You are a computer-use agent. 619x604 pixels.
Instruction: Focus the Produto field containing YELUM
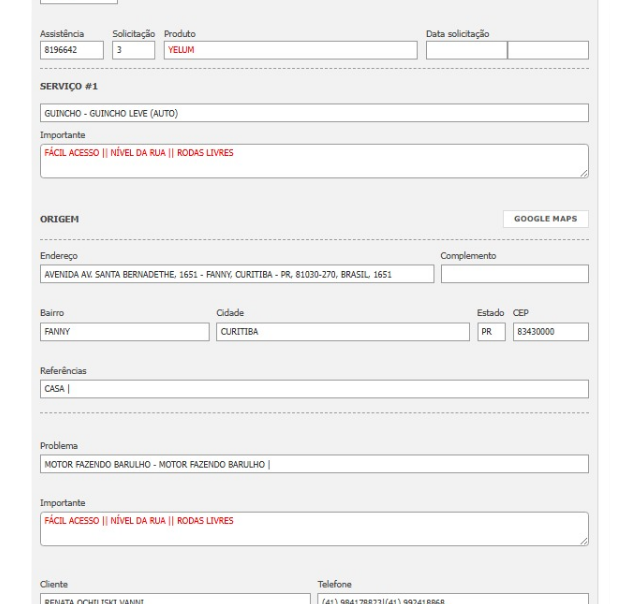(290, 50)
